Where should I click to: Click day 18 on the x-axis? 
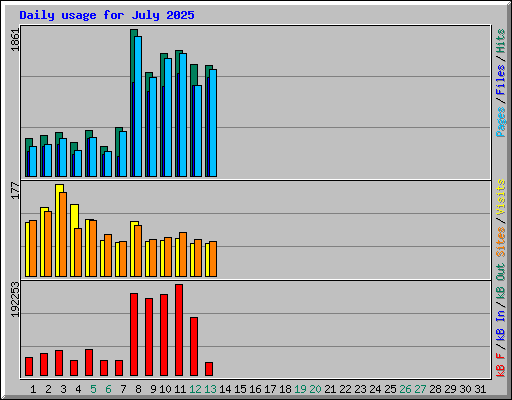(x=285, y=389)
